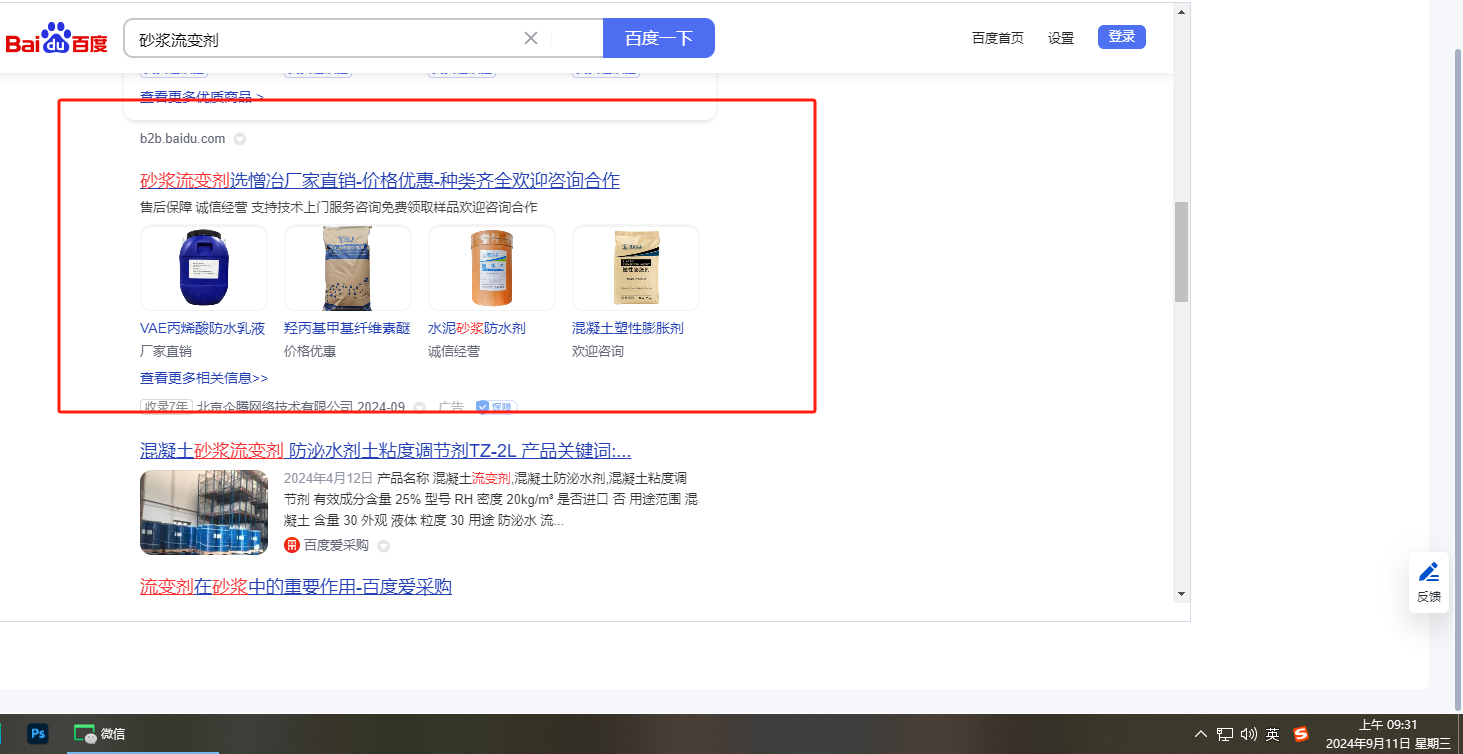
Task: Expand the arrow beside b2b.baidu.com
Action: pyautogui.click(x=240, y=139)
